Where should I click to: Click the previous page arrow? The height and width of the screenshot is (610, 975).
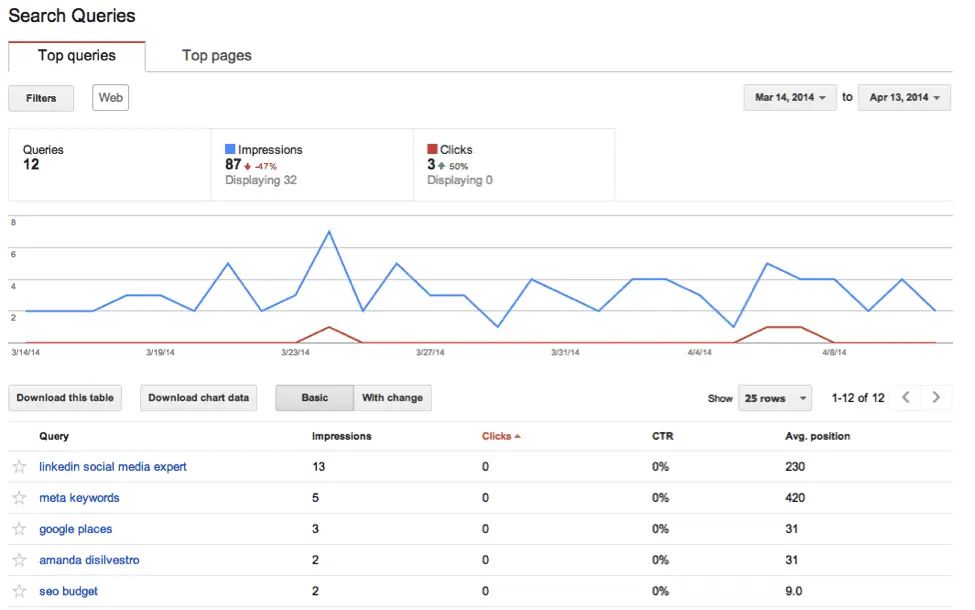tap(905, 397)
